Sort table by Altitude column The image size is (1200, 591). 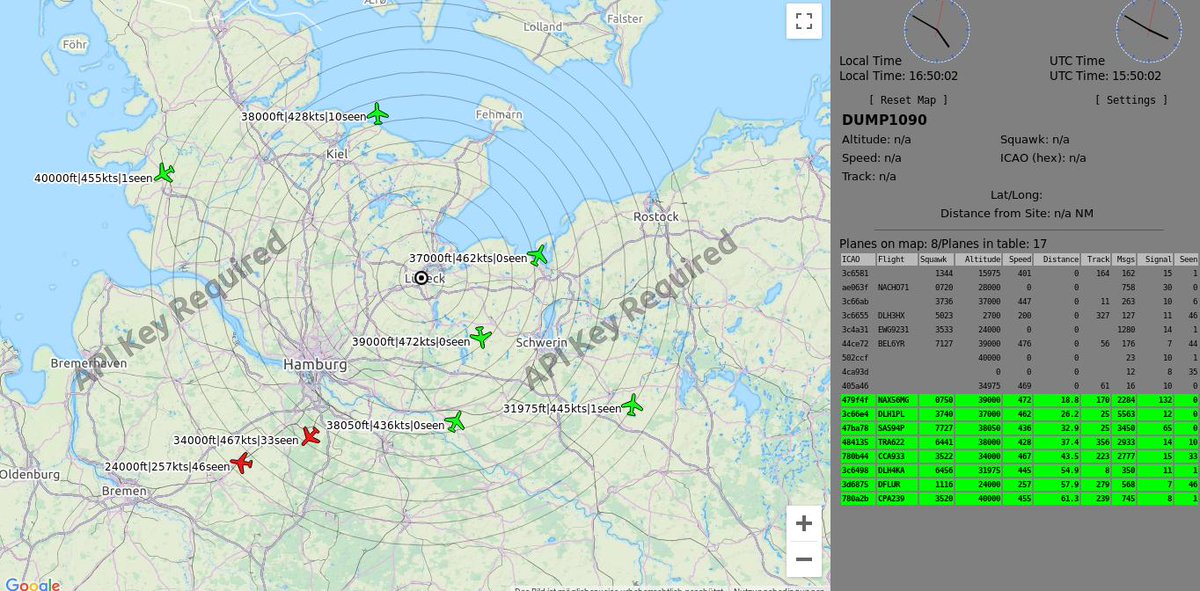979,259
